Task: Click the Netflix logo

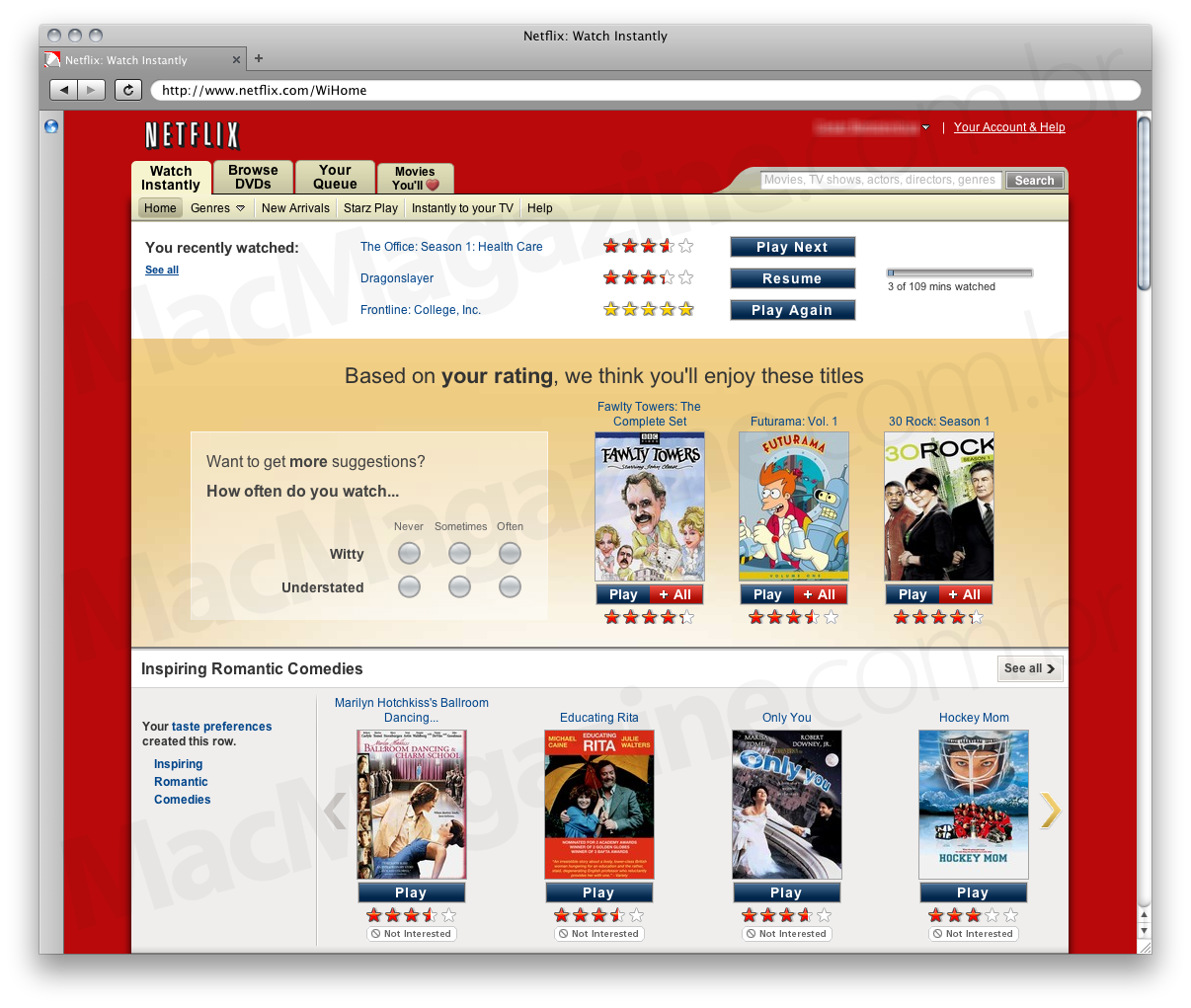Action: click(193, 135)
